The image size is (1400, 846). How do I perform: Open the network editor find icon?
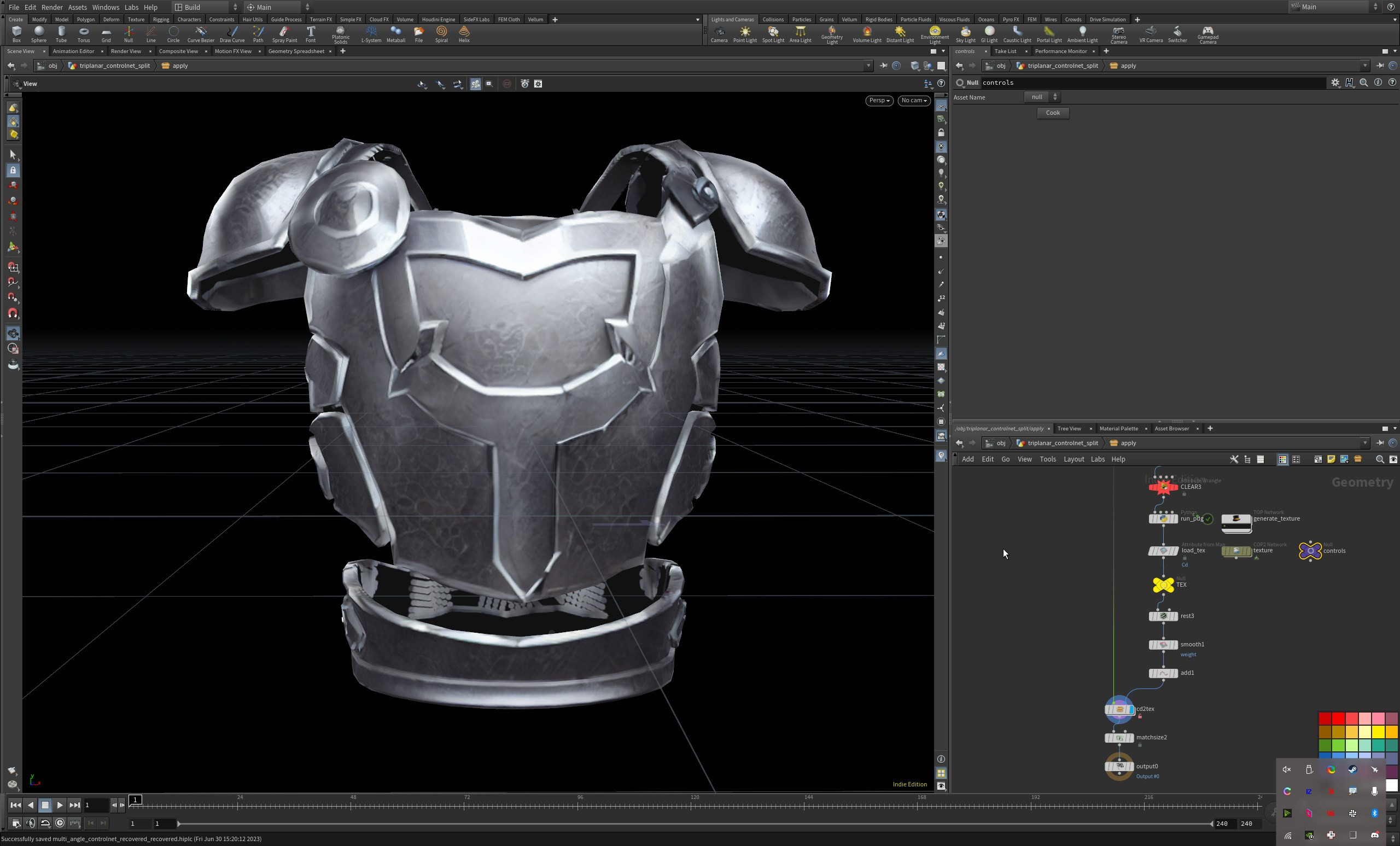pyautogui.click(x=1379, y=459)
